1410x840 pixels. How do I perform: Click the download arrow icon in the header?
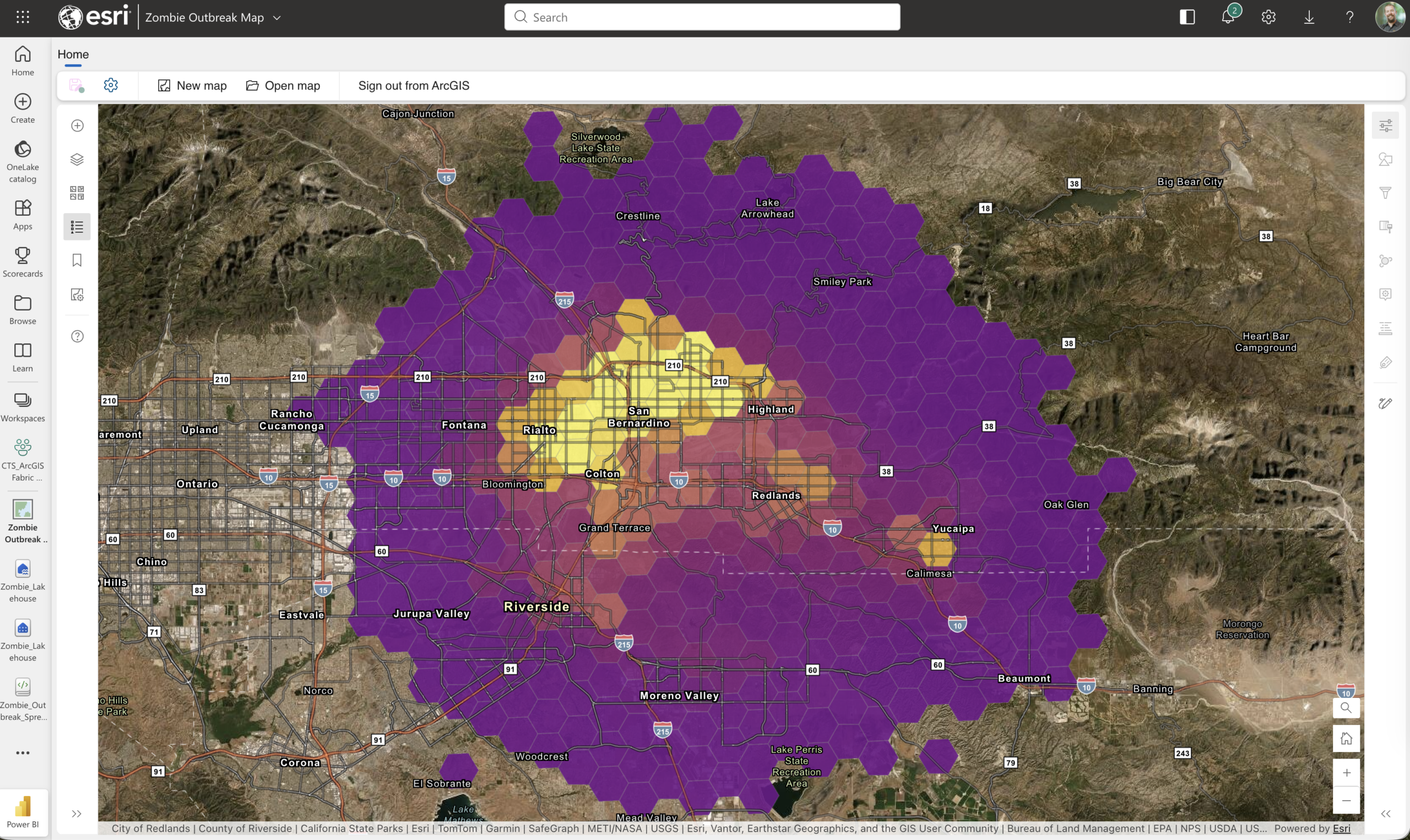(1309, 17)
